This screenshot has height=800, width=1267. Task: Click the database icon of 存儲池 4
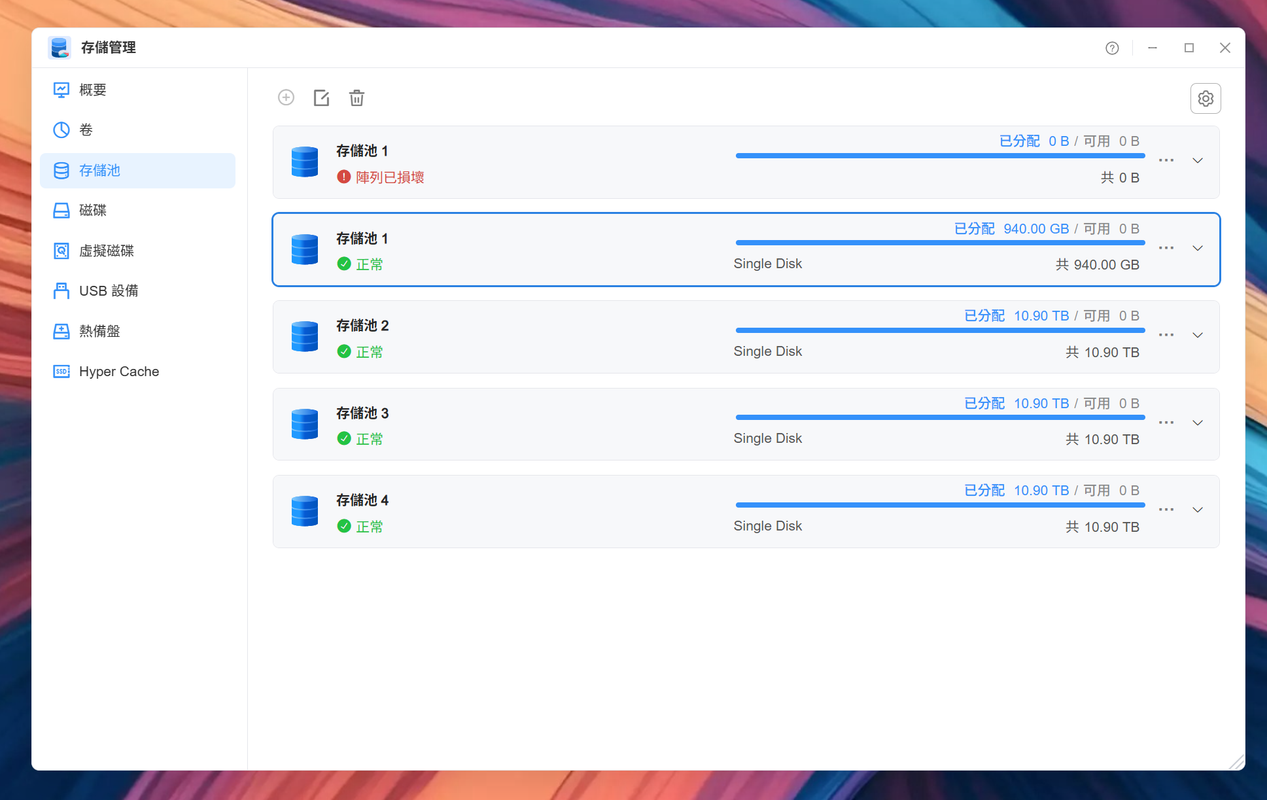coord(305,511)
